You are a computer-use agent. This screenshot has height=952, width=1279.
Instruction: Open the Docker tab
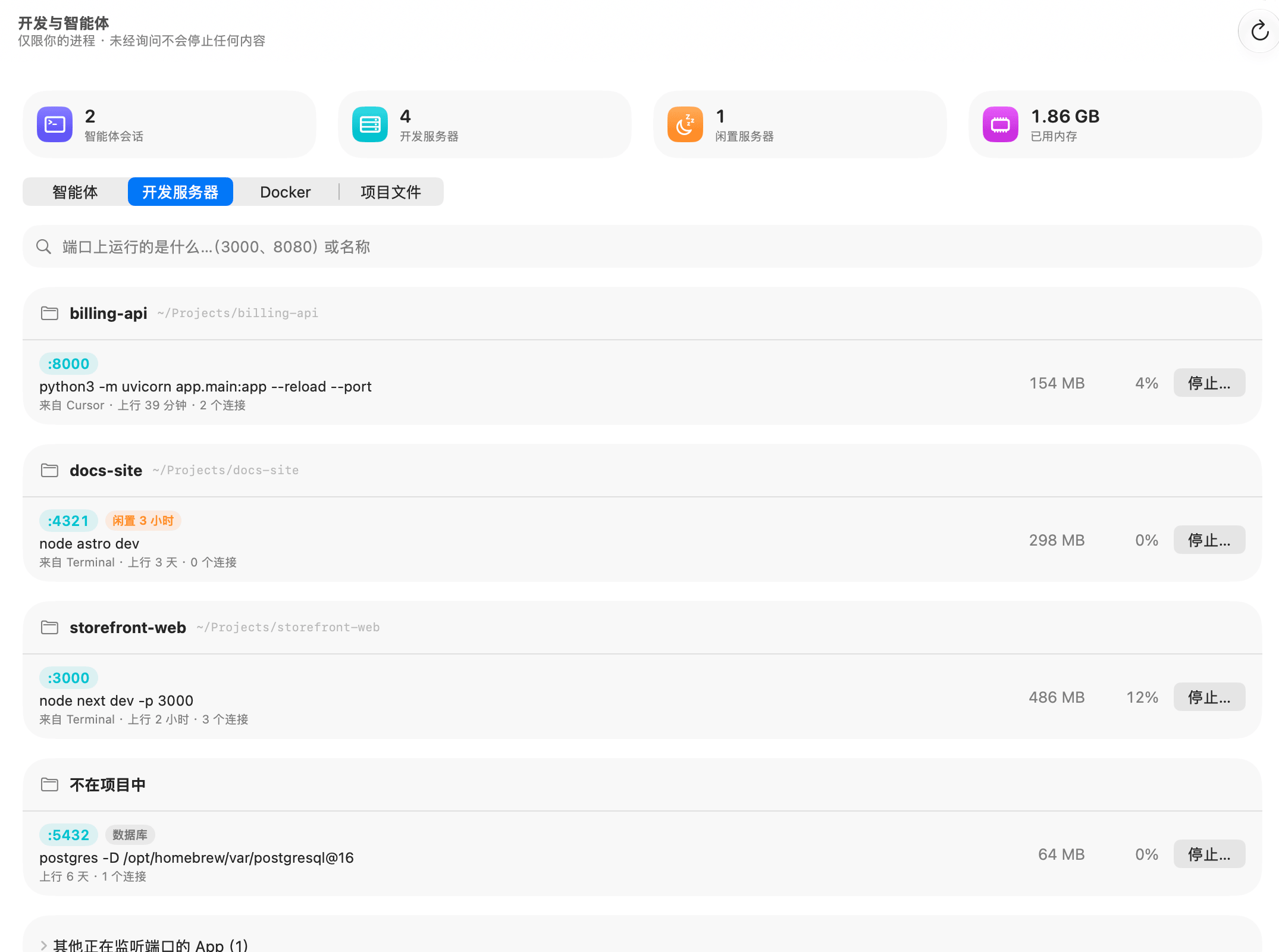point(286,192)
